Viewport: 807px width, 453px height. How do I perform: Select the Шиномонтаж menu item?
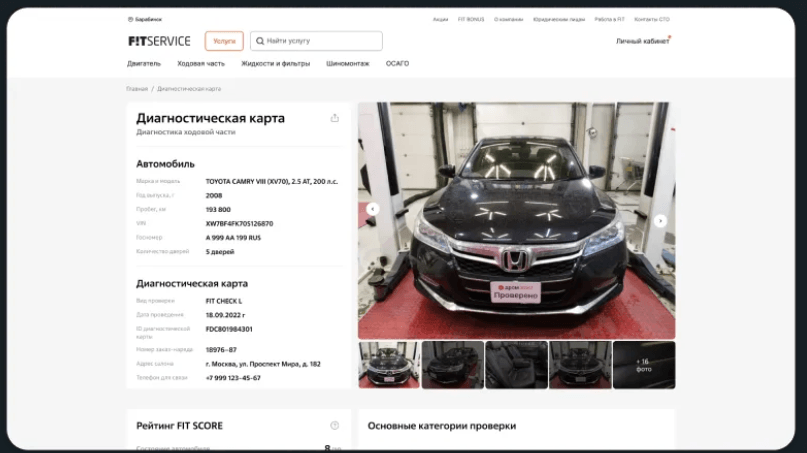click(347, 64)
